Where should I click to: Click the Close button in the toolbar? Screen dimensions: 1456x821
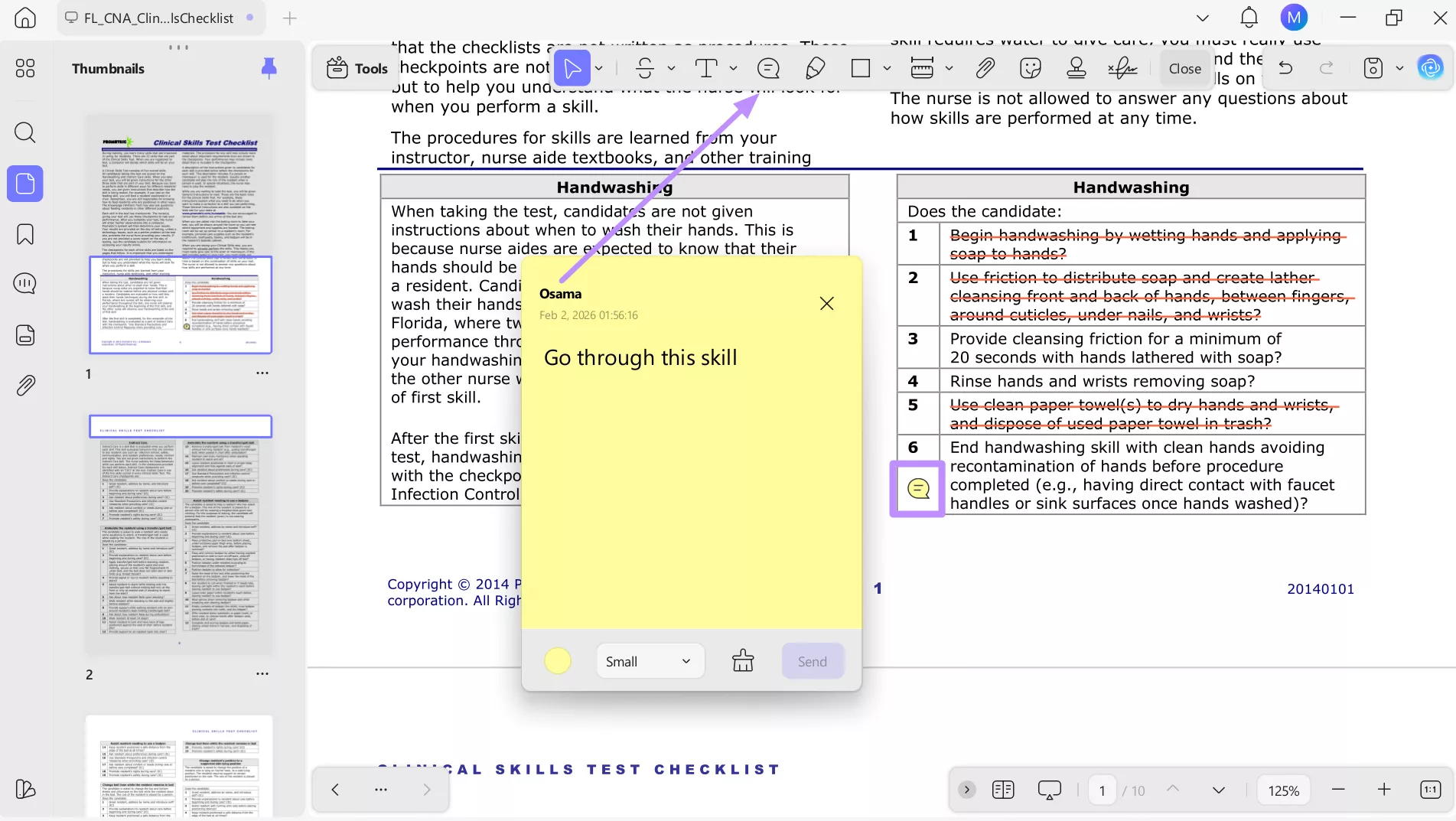[1184, 68]
